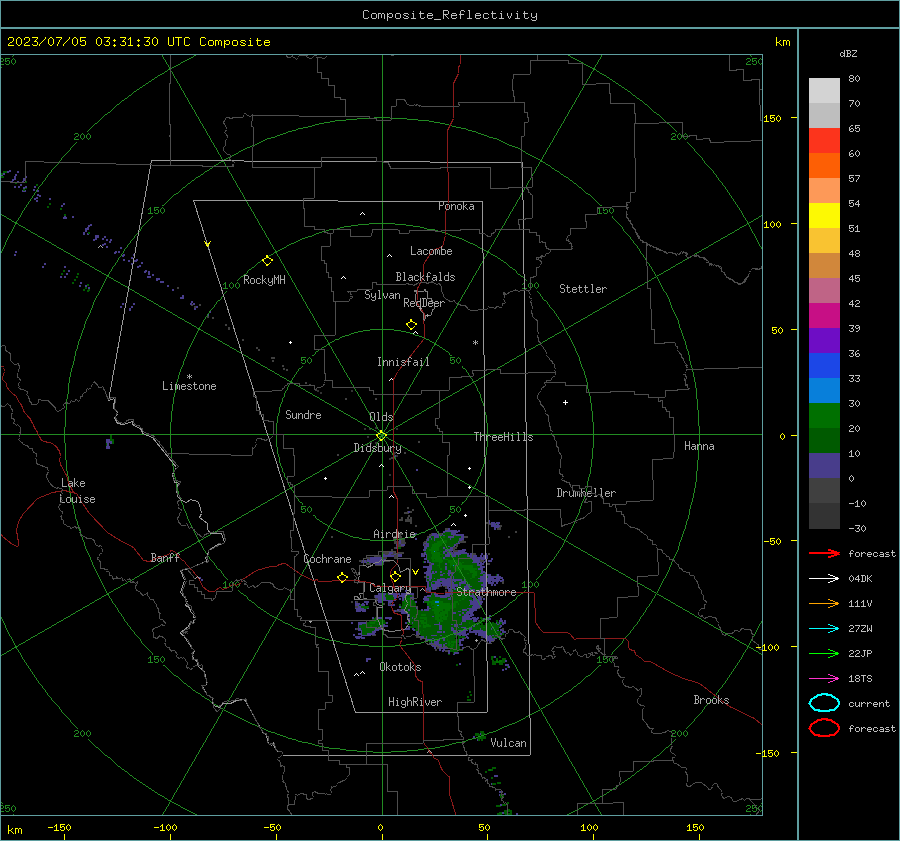Click the yellow diamond at radar center near Olds
The height and width of the screenshot is (841, 900).
coord(381,436)
